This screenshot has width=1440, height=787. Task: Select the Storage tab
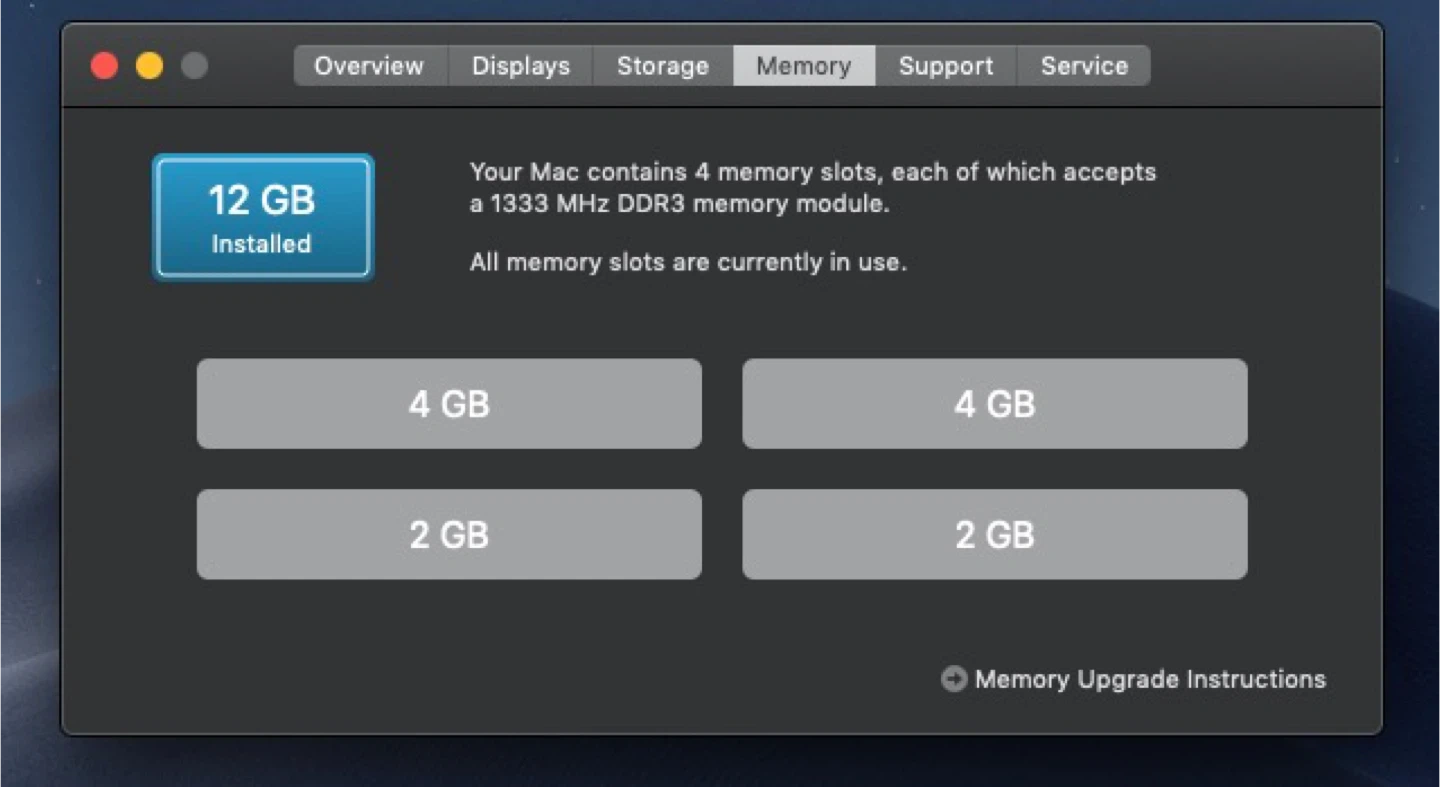[x=662, y=66]
